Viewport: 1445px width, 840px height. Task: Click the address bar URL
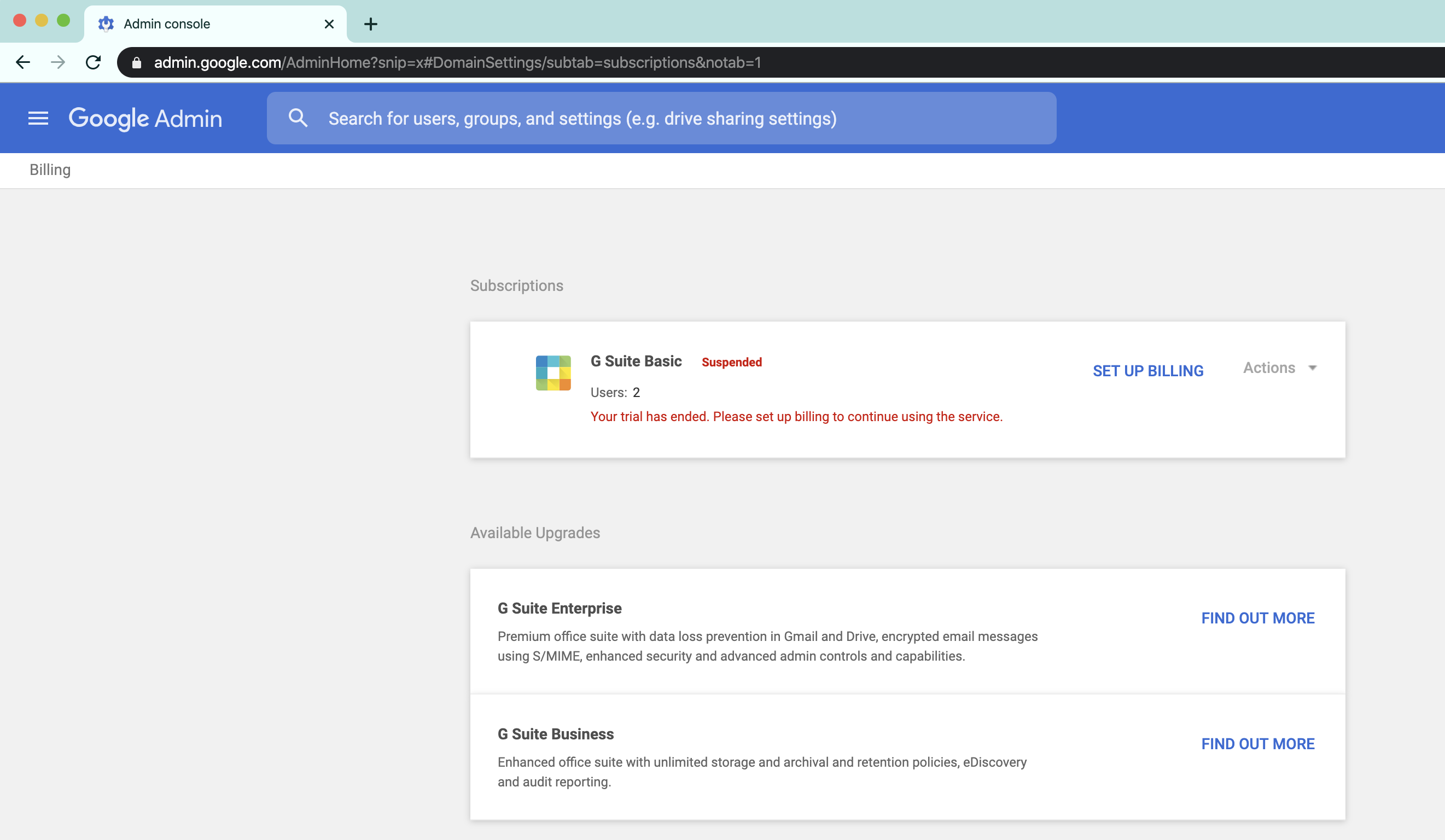click(457, 62)
